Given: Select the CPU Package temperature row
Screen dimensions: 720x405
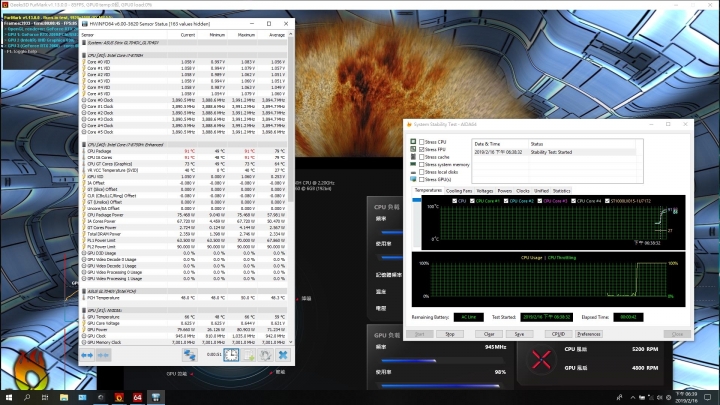Looking at the screenshot, I should tap(184, 151).
